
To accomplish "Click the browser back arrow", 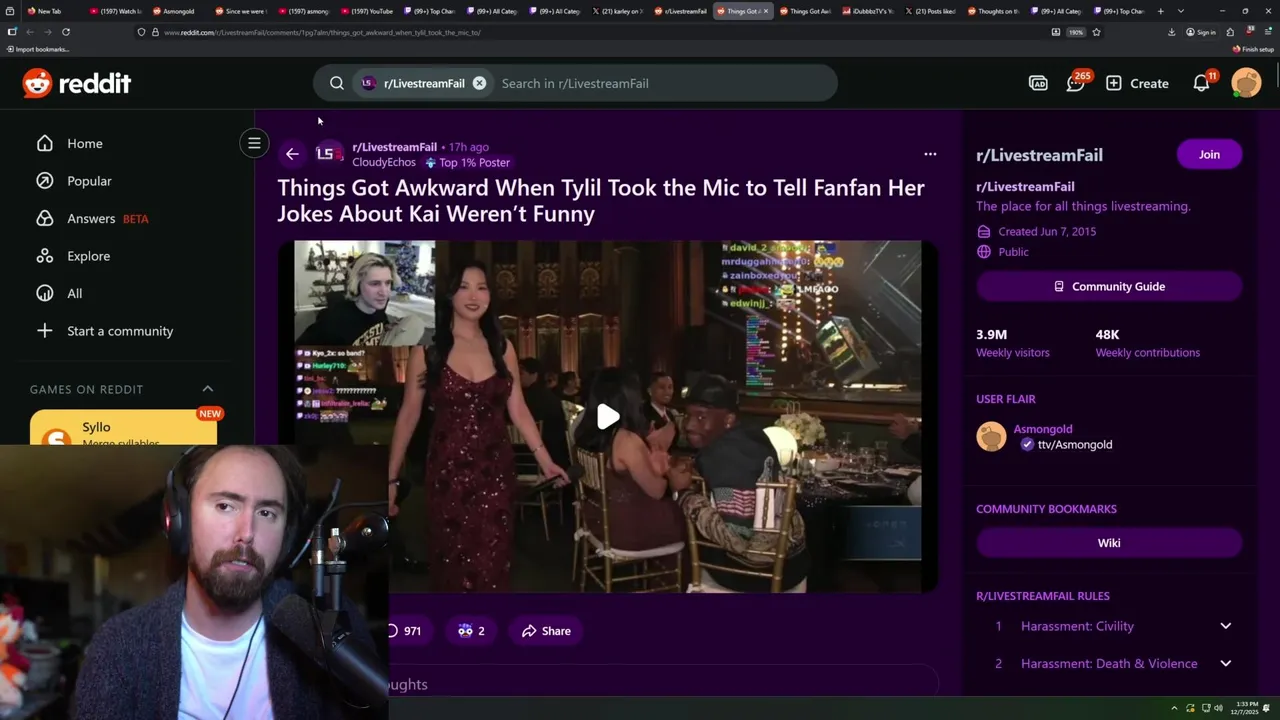I will click(x=29, y=32).
